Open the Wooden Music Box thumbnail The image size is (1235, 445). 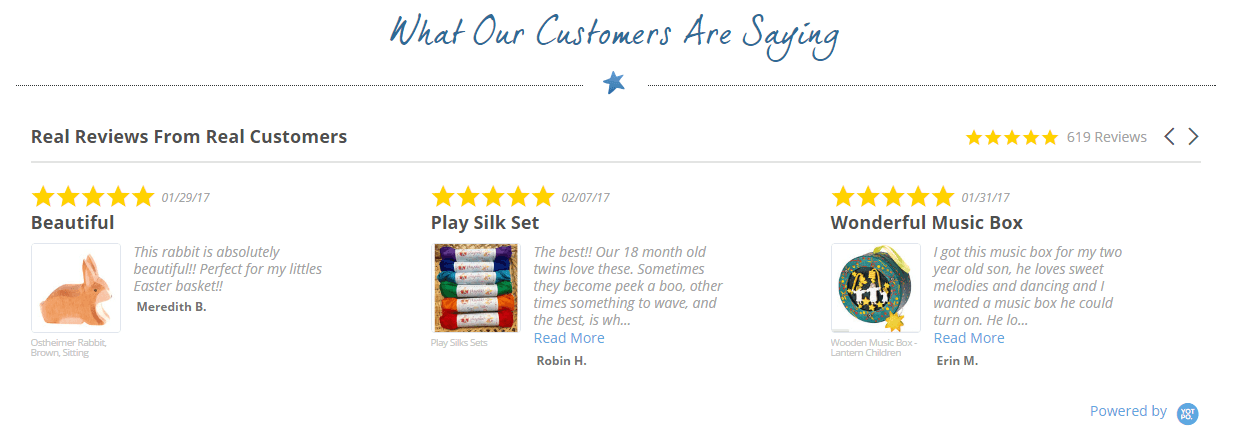point(876,288)
